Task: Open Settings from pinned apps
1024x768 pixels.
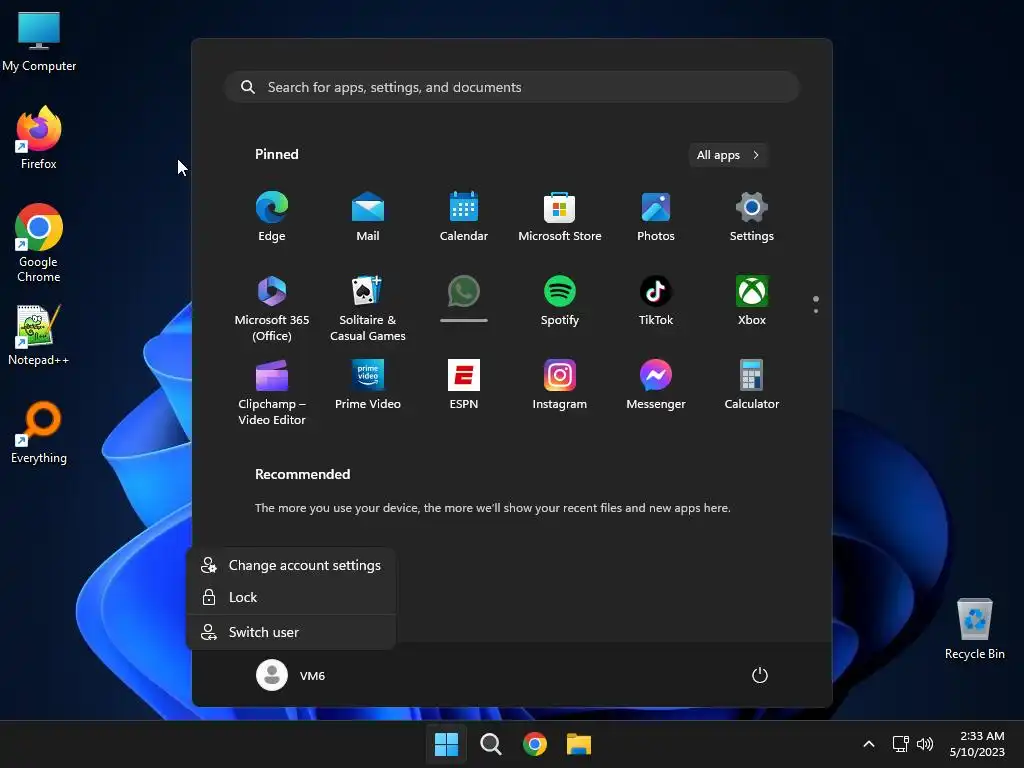Action: [x=752, y=217]
